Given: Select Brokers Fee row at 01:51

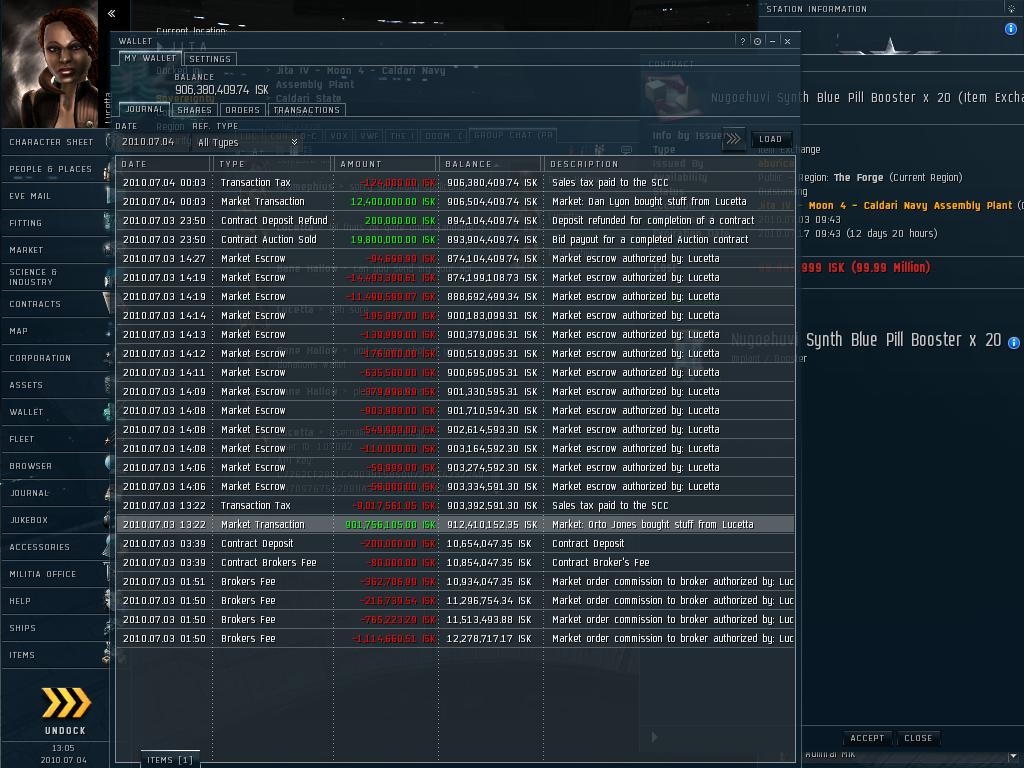Looking at the screenshot, I should point(455,581).
